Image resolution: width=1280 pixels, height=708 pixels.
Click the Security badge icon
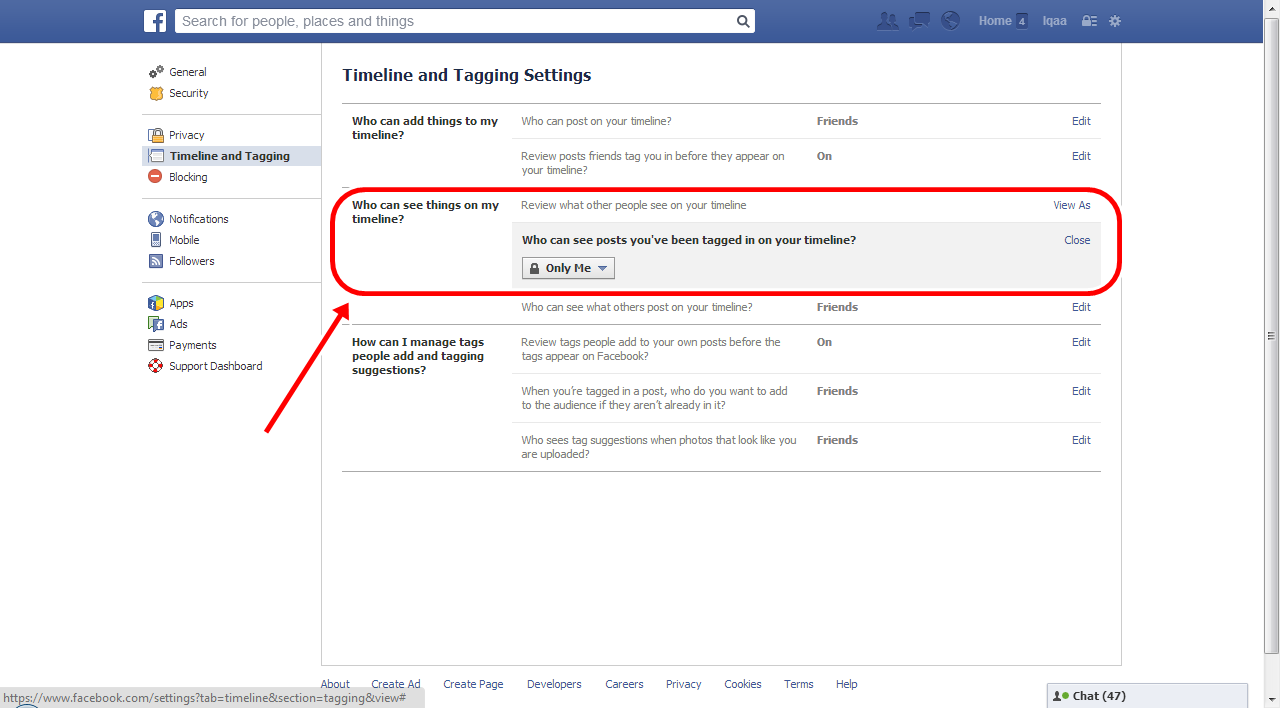click(156, 93)
